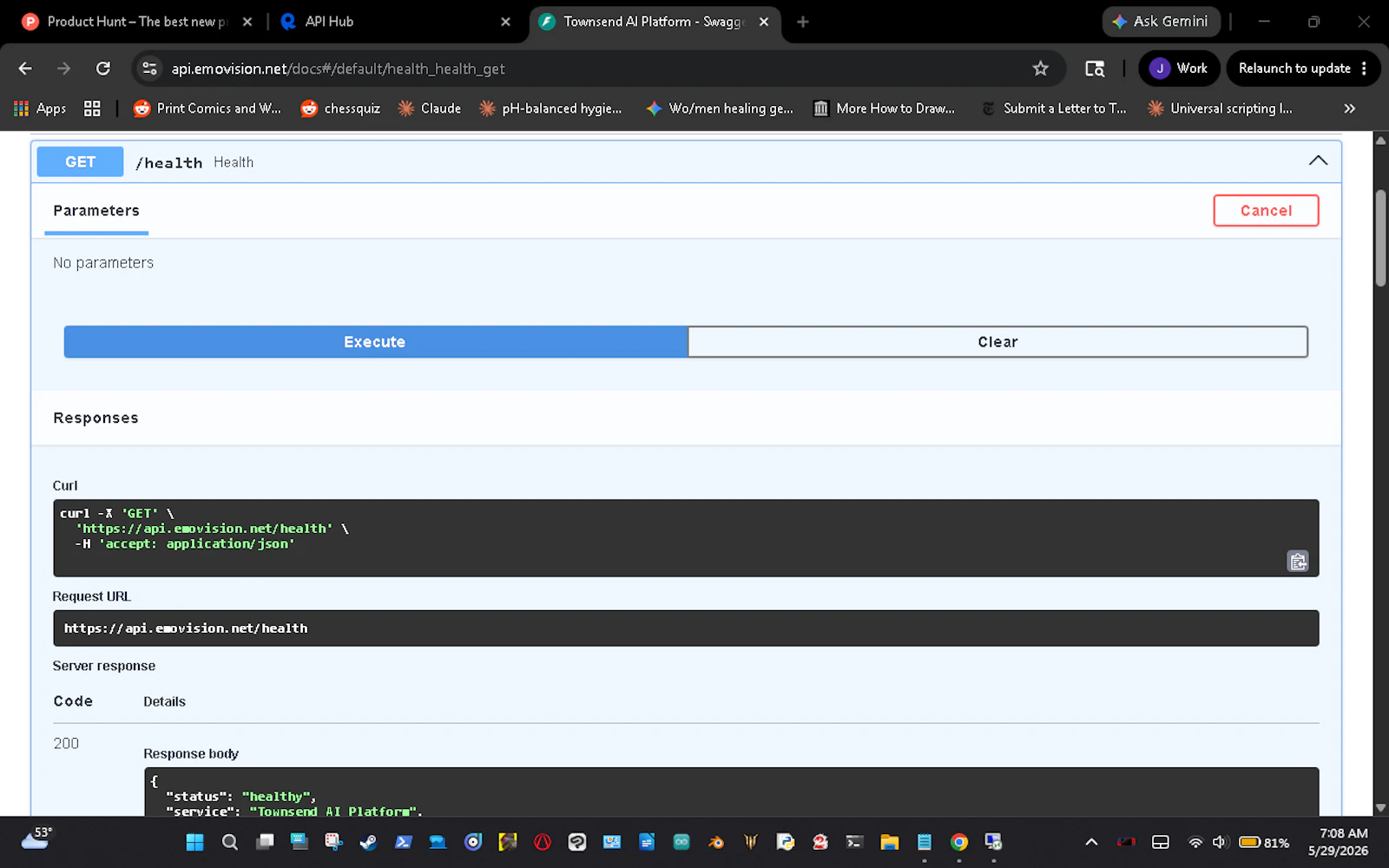The image size is (1389, 868).
Task: Open the chessquiz bookmark
Action: coord(341,108)
